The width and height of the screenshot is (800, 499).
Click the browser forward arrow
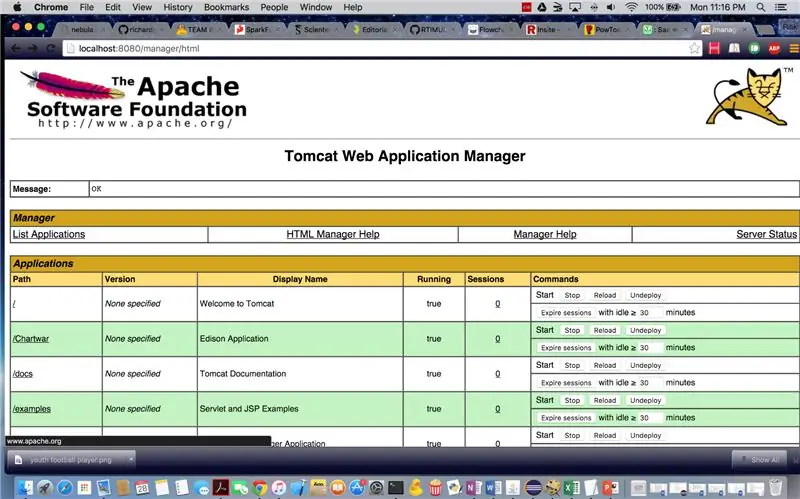pos(33,48)
